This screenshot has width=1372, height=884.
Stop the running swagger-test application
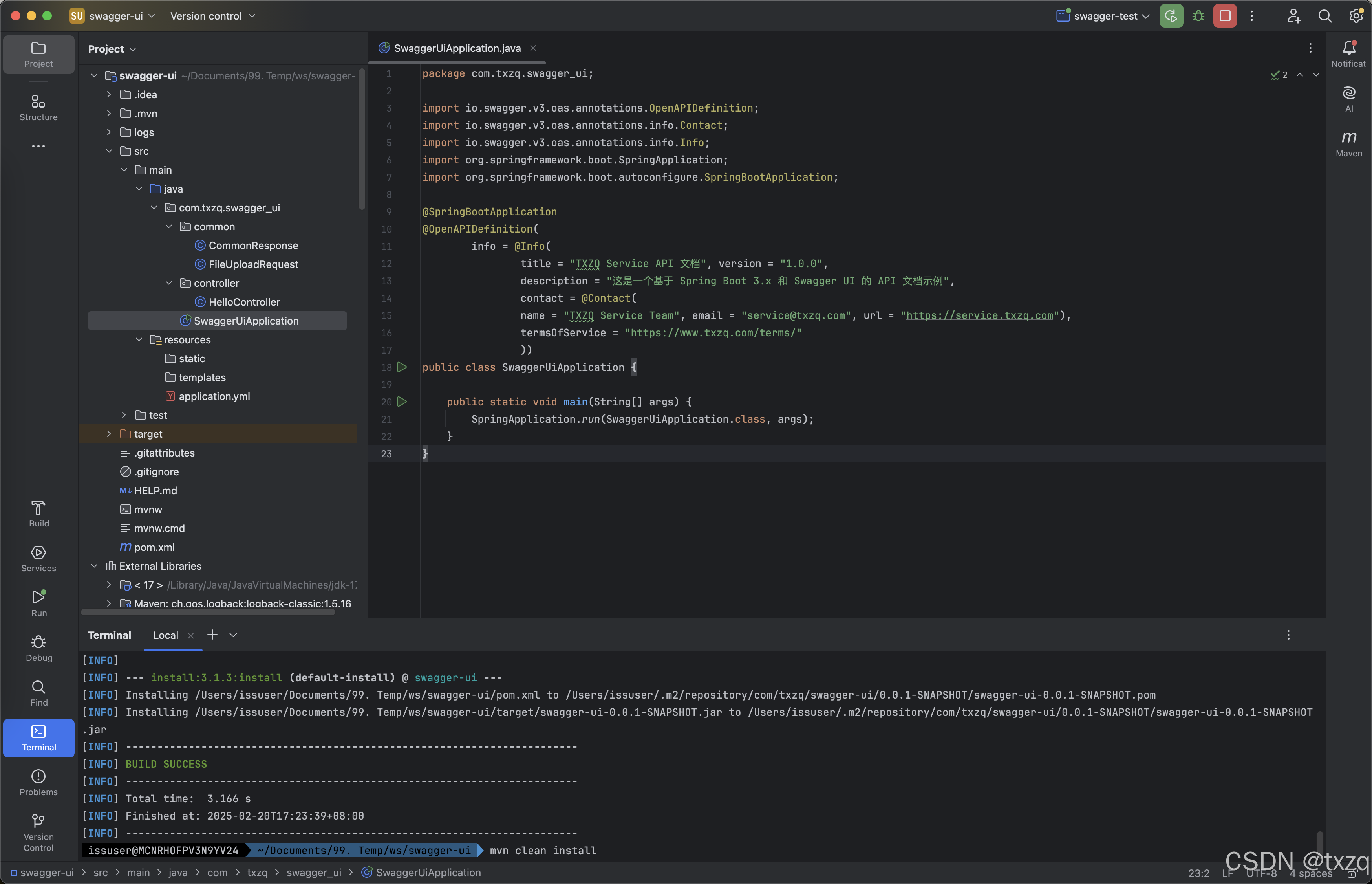tap(1225, 16)
